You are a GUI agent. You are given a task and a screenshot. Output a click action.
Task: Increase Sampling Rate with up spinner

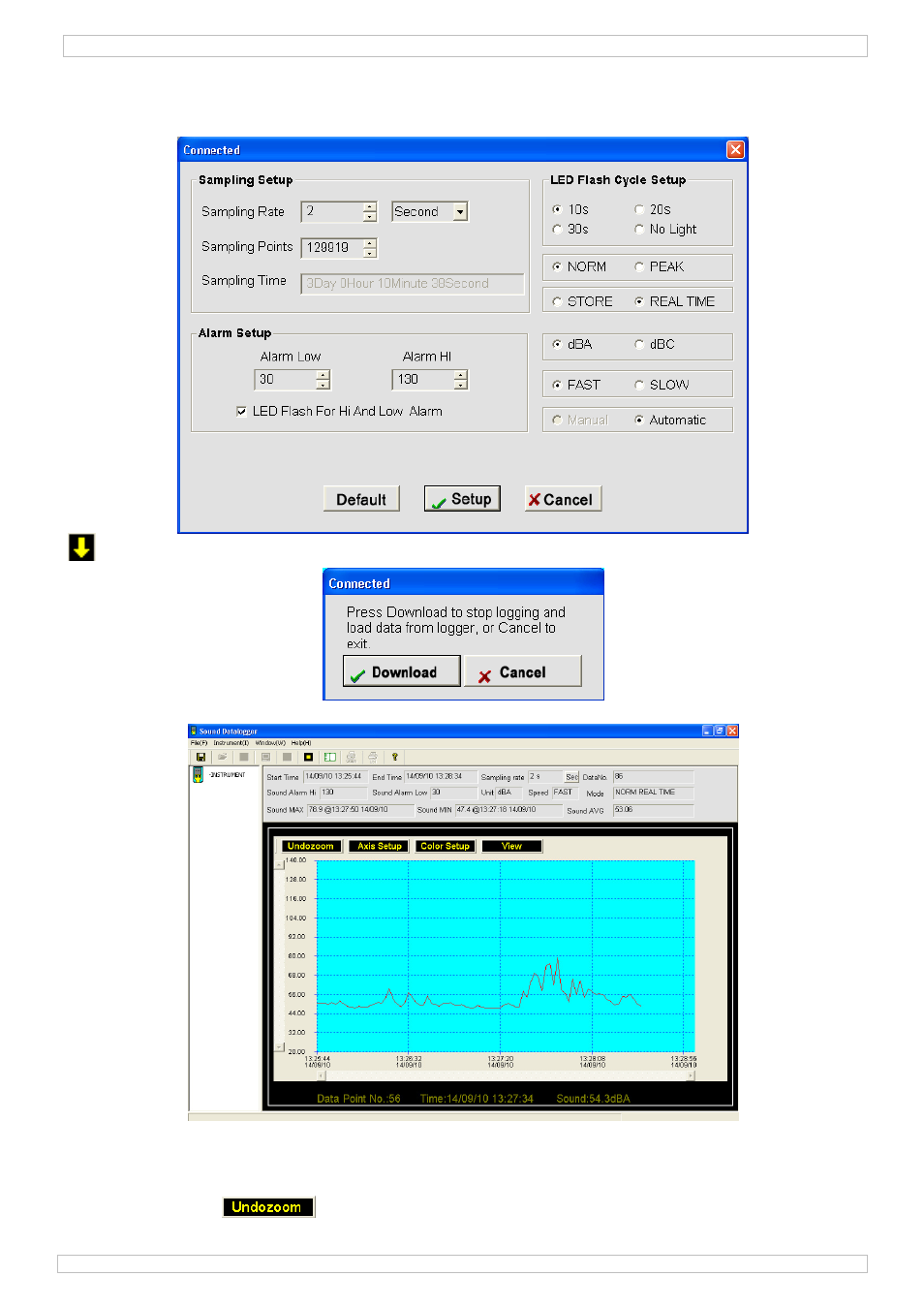pyautogui.click(x=369, y=206)
